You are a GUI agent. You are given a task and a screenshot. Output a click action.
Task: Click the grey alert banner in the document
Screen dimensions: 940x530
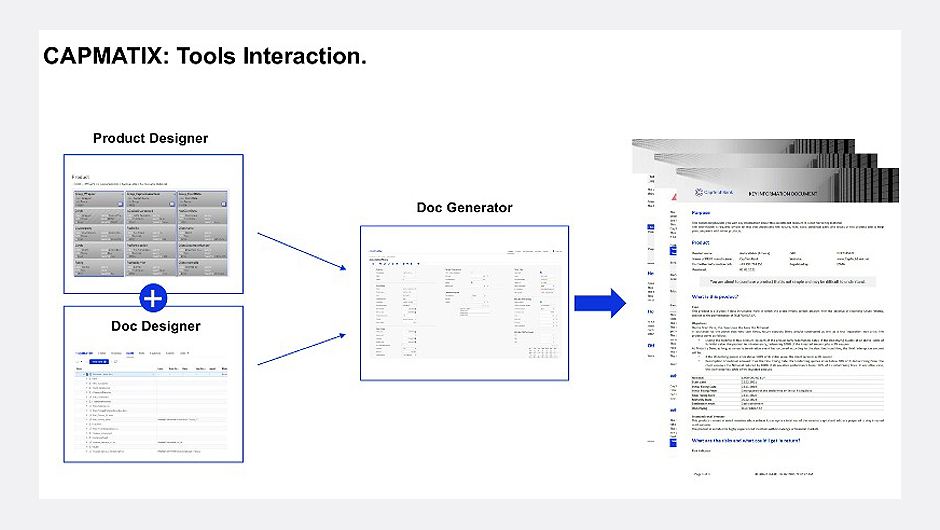[x=787, y=281]
